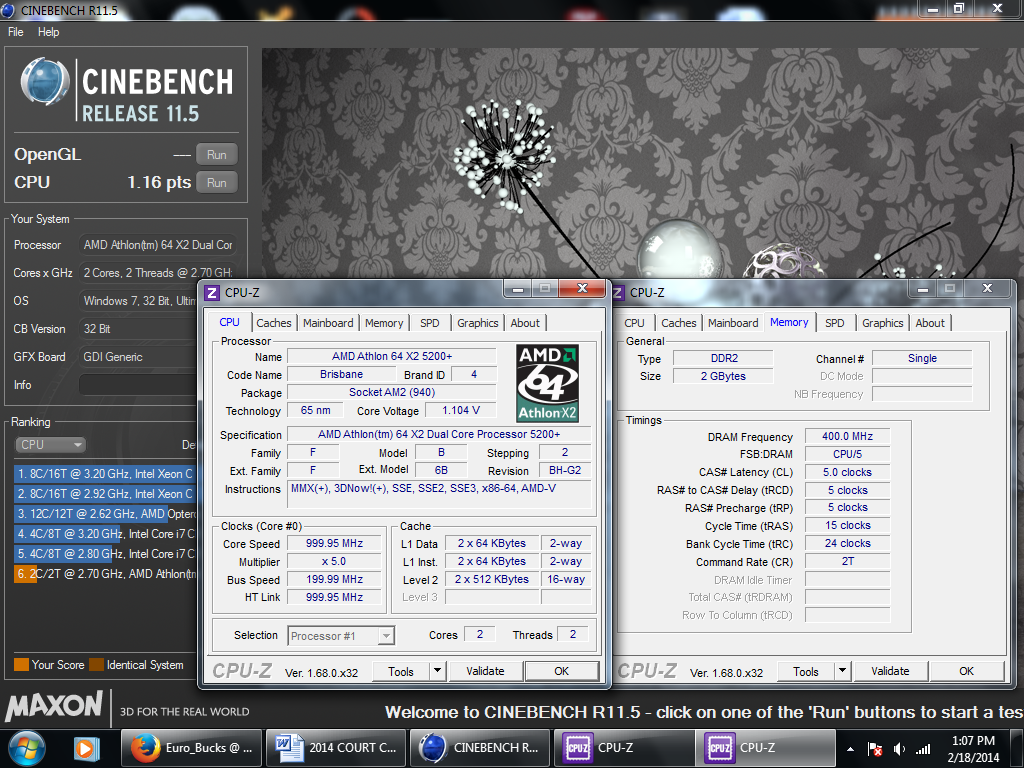The height and width of the screenshot is (768, 1024).
Task: Click the Cinebench sphere logo
Action: tap(44, 82)
